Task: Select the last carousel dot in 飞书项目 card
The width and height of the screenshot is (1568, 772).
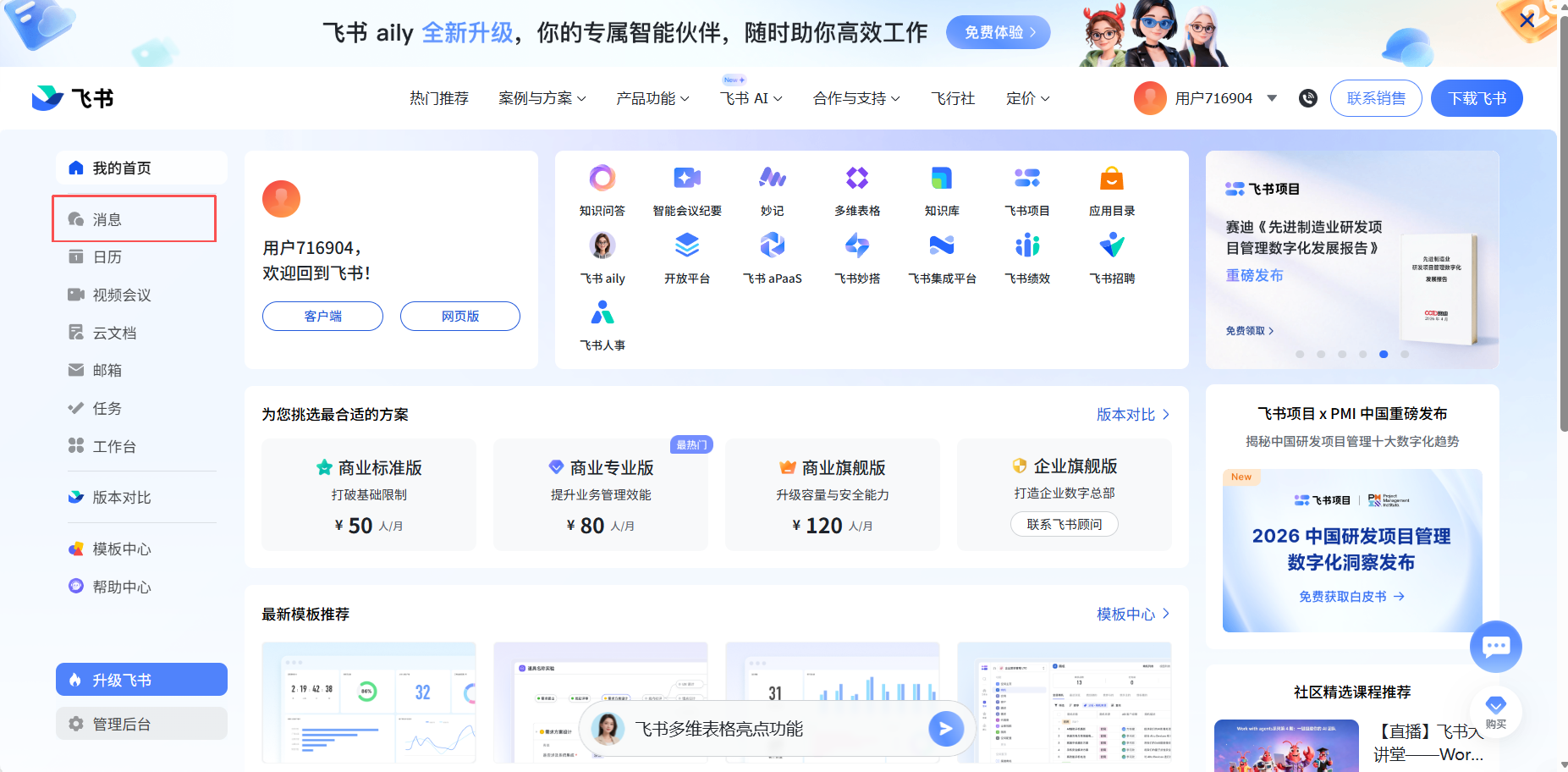Action: click(1405, 355)
